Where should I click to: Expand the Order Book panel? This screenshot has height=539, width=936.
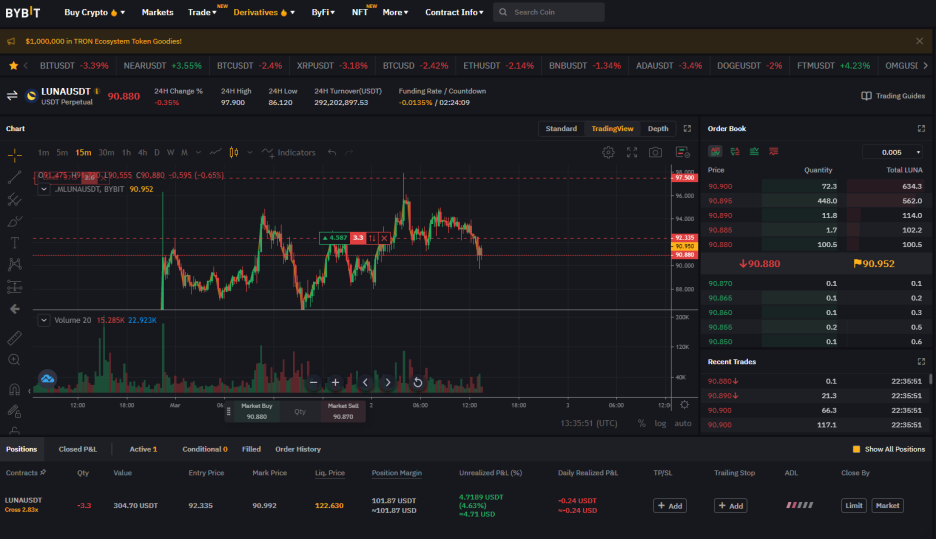pos(921,128)
